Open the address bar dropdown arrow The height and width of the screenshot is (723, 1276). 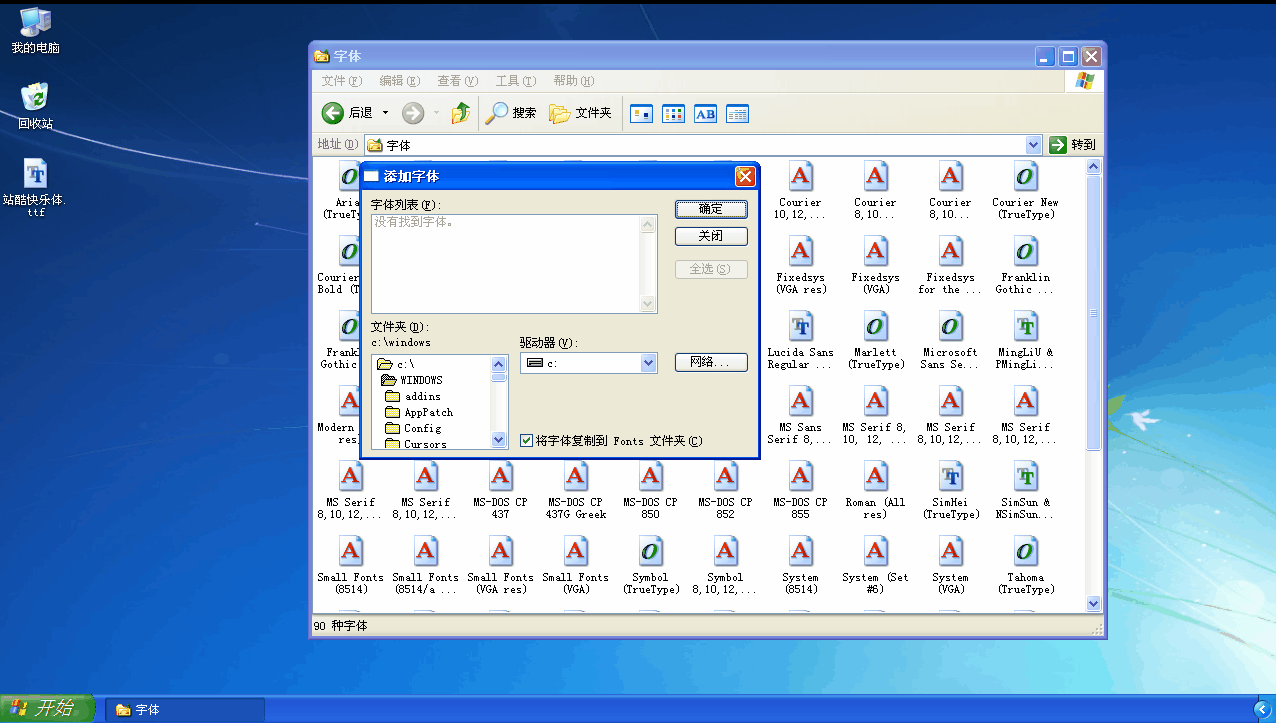pyautogui.click(x=1033, y=145)
